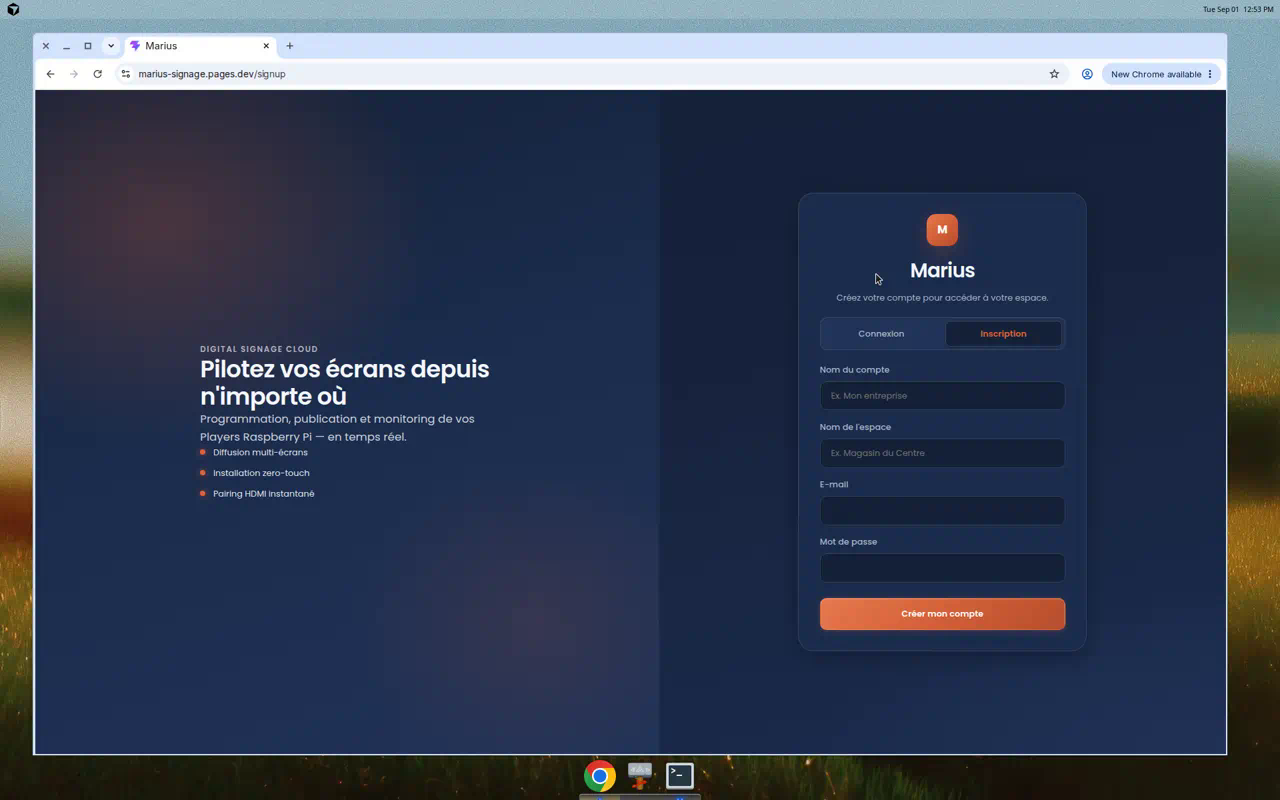Click into the Mot de passe field

tap(942, 568)
